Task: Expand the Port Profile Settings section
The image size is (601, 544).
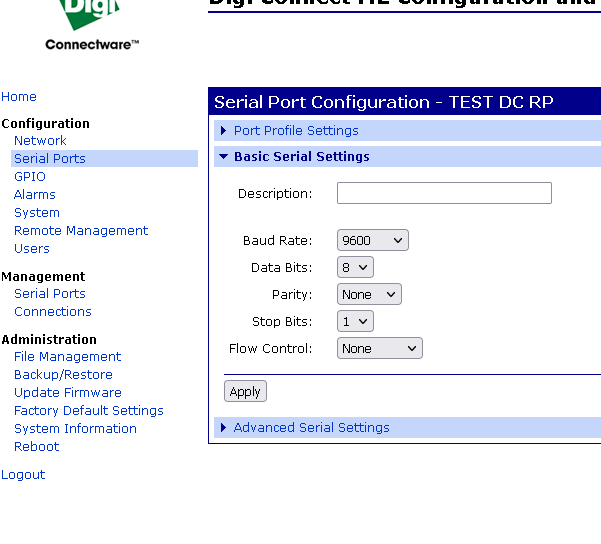Action: click(296, 131)
